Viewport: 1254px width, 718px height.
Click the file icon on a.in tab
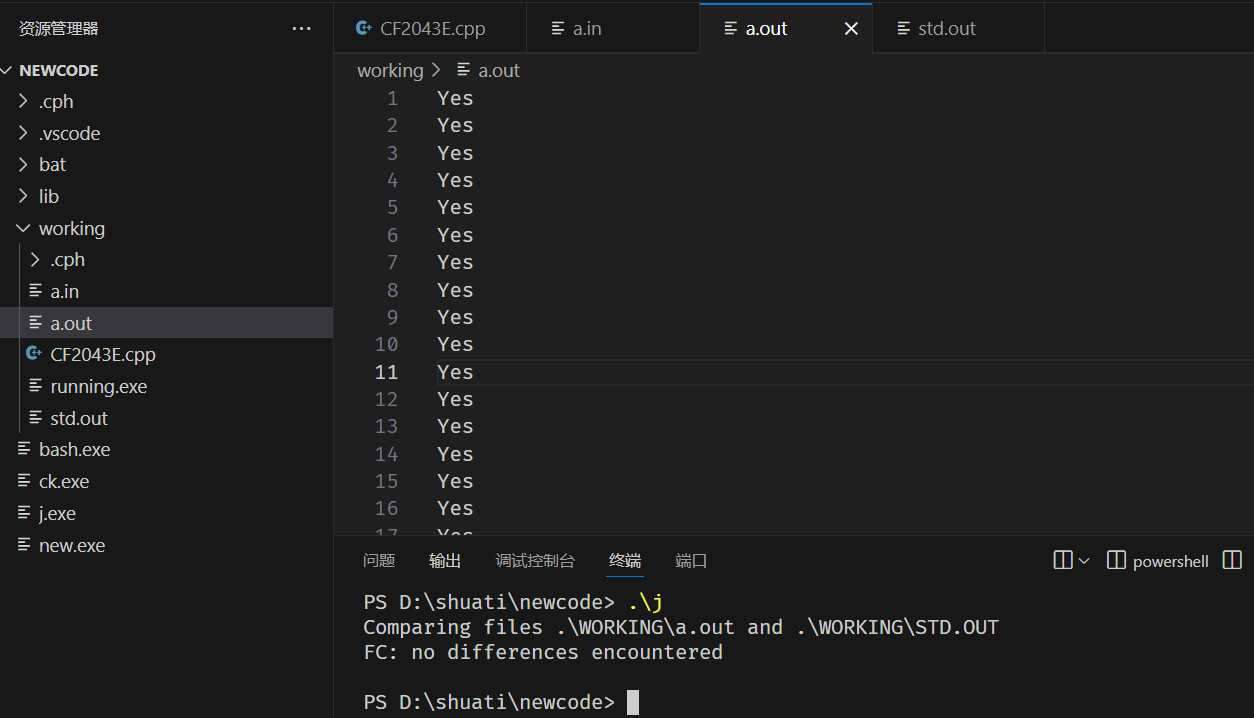(x=558, y=28)
